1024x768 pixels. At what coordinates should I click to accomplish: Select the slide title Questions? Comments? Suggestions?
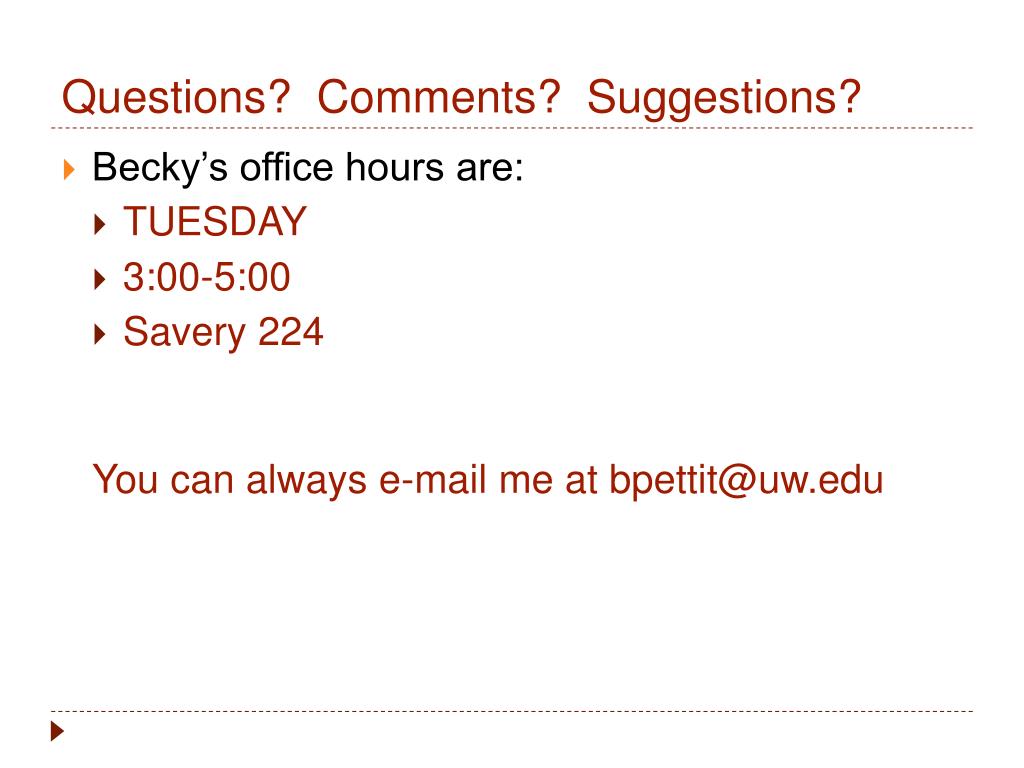pyautogui.click(x=462, y=98)
